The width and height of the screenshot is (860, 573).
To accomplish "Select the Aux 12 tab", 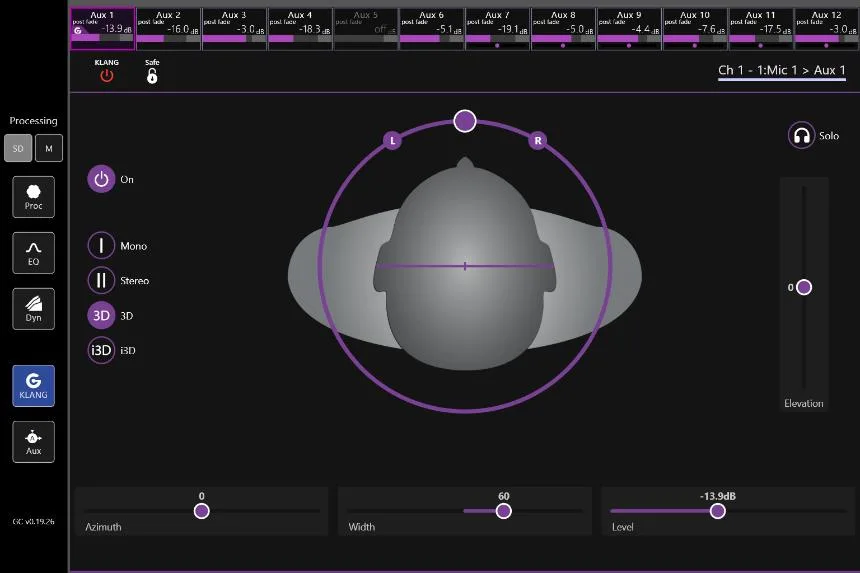I will (x=827, y=29).
